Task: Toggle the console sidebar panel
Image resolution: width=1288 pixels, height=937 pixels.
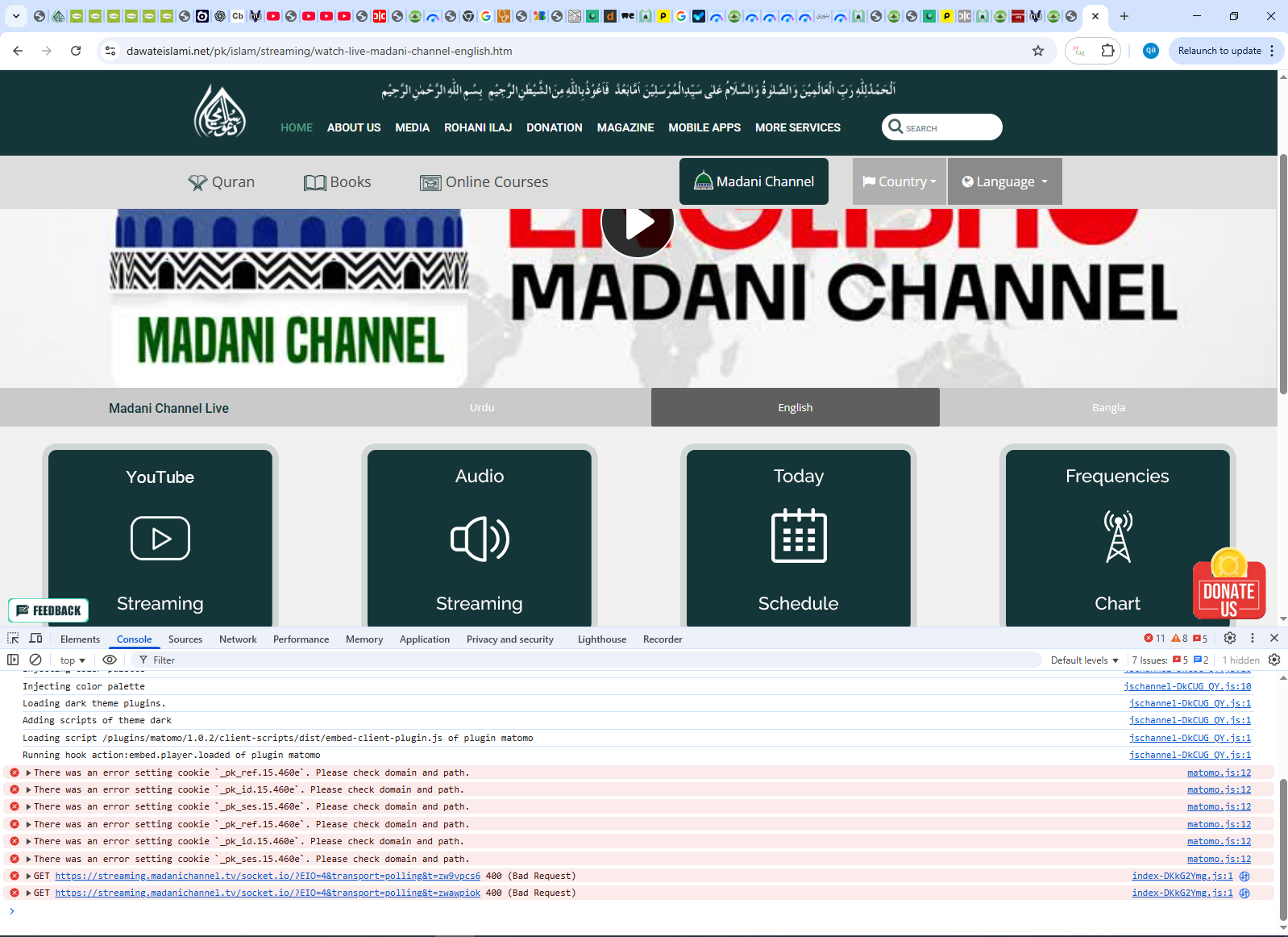Action: point(13,660)
